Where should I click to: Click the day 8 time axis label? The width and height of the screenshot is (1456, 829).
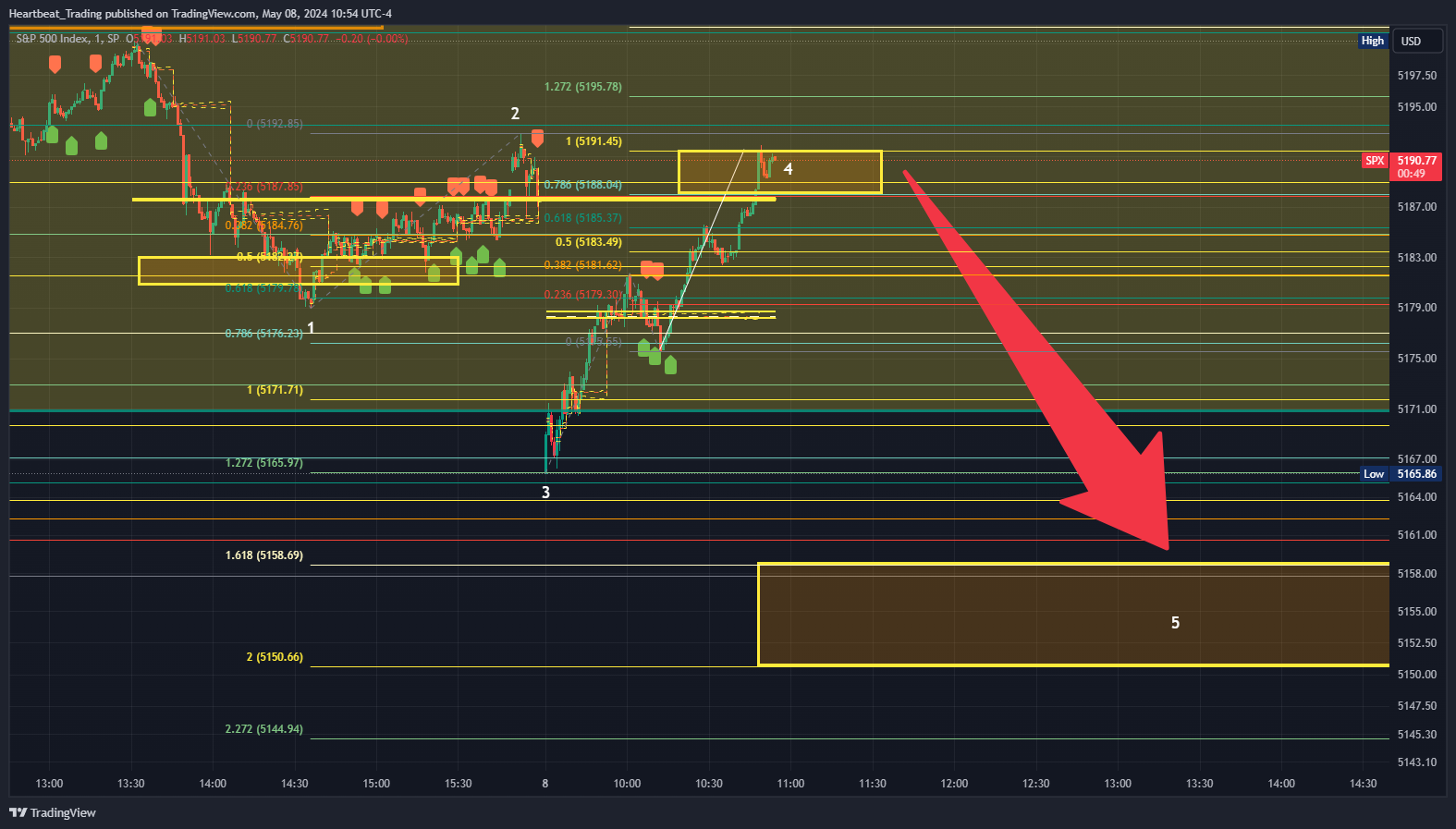point(545,784)
